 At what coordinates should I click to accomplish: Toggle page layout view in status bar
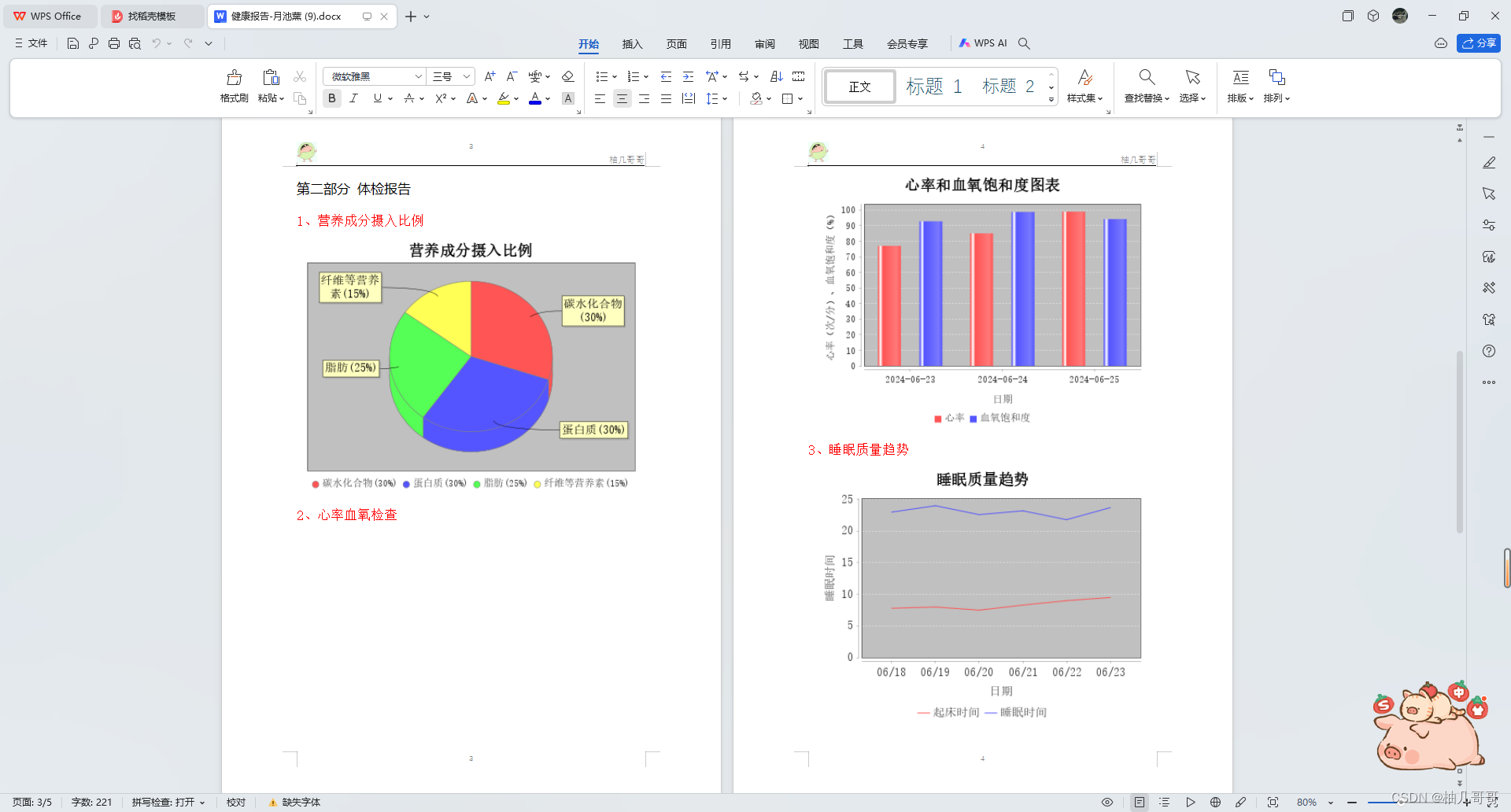(1139, 802)
